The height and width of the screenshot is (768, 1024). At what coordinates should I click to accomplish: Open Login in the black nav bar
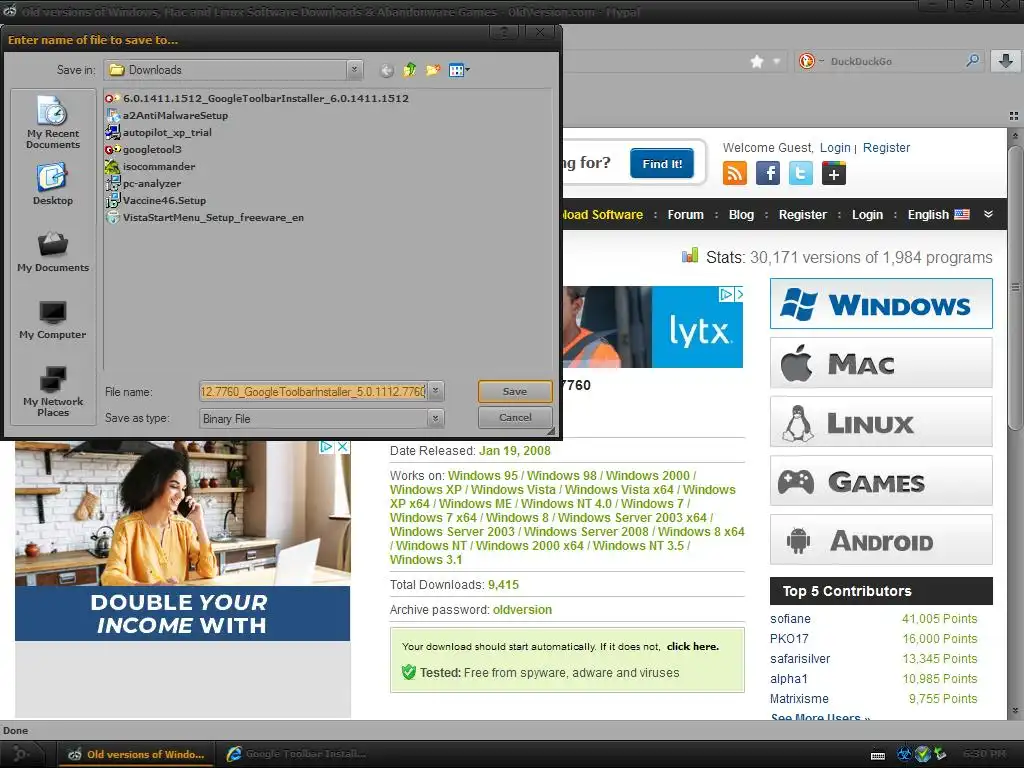tap(867, 215)
